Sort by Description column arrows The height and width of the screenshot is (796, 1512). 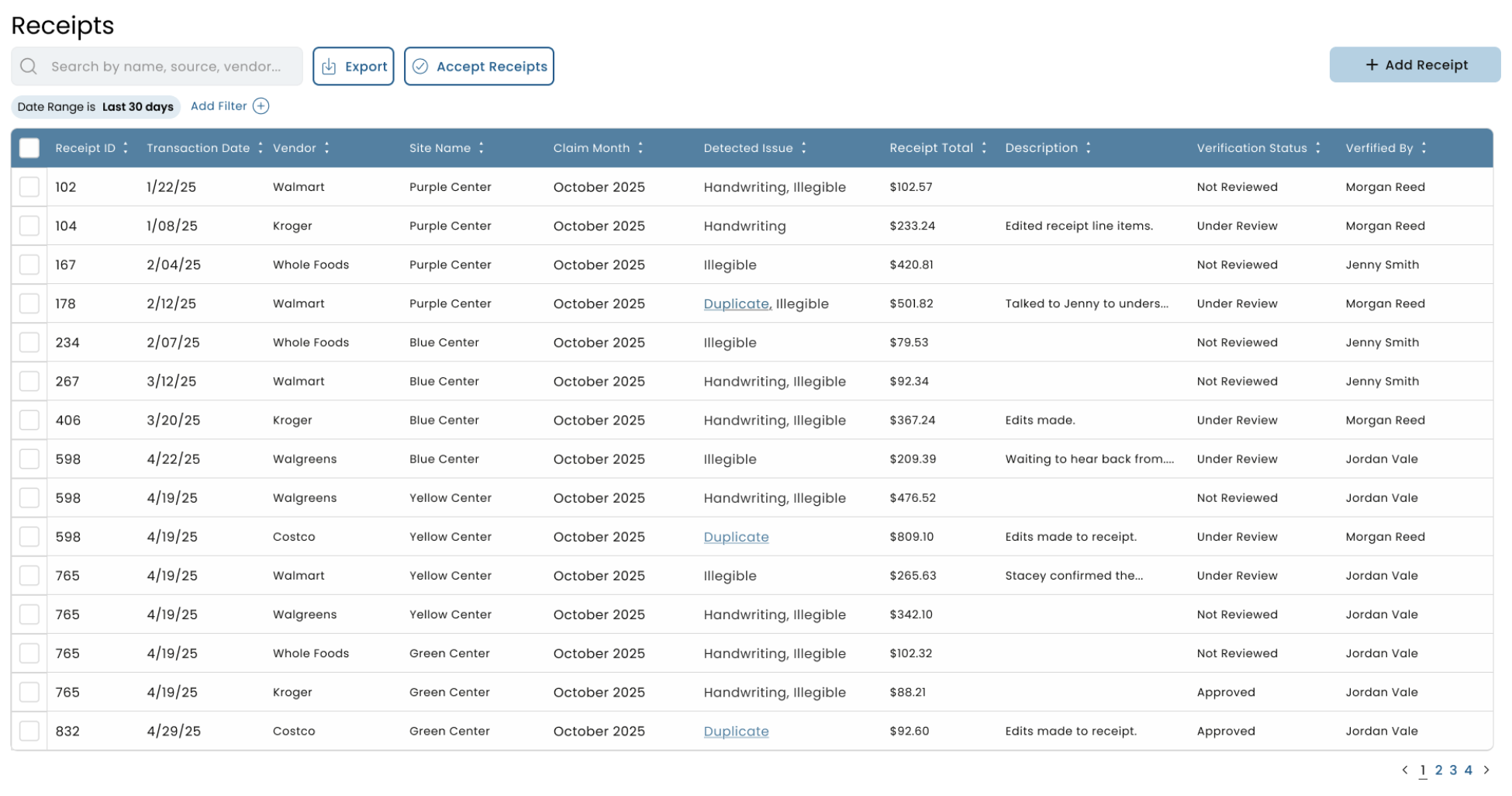(1089, 148)
